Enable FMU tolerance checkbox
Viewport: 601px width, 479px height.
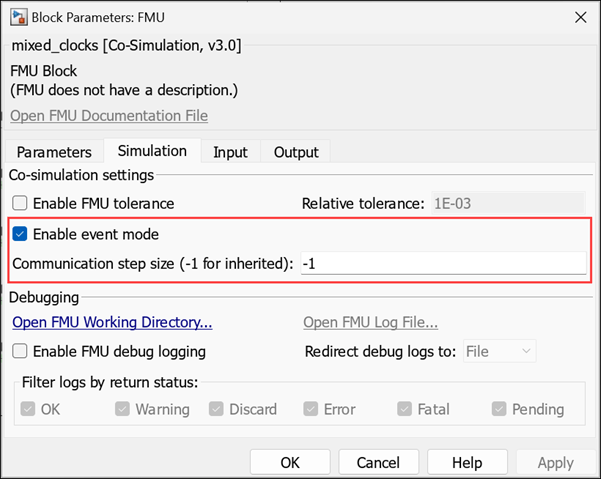click(20, 204)
